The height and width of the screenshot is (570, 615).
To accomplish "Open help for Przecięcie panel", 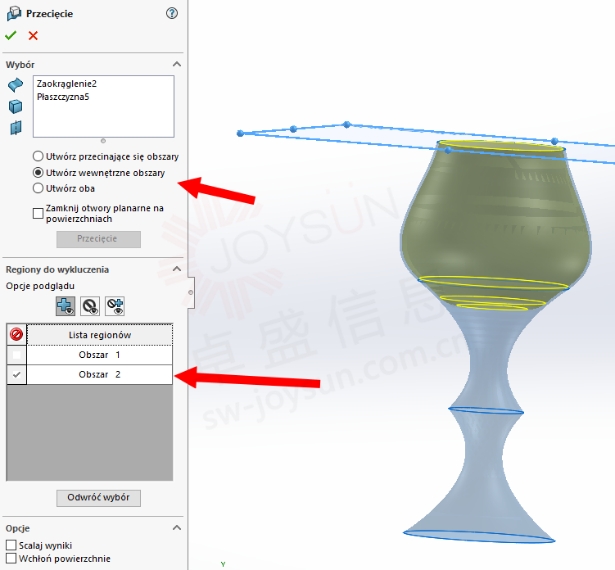I will pyautogui.click(x=172, y=13).
